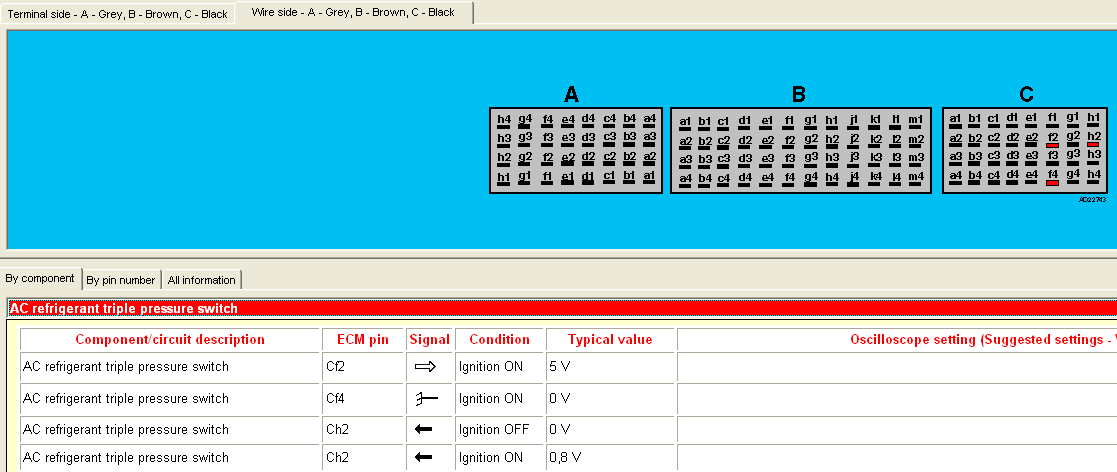Select highlighted pin f4 on connector C
1117x472 pixels.
click(1052, 177)
